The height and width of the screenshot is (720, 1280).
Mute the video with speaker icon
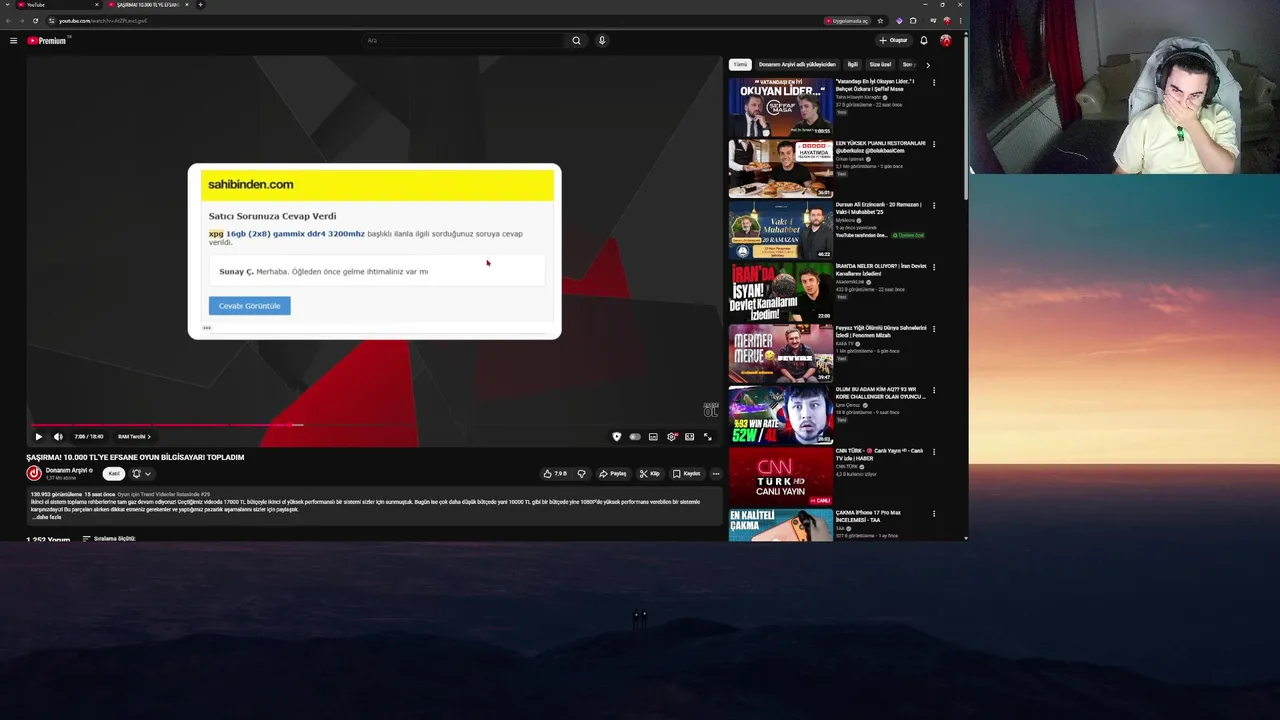point(58,436)
